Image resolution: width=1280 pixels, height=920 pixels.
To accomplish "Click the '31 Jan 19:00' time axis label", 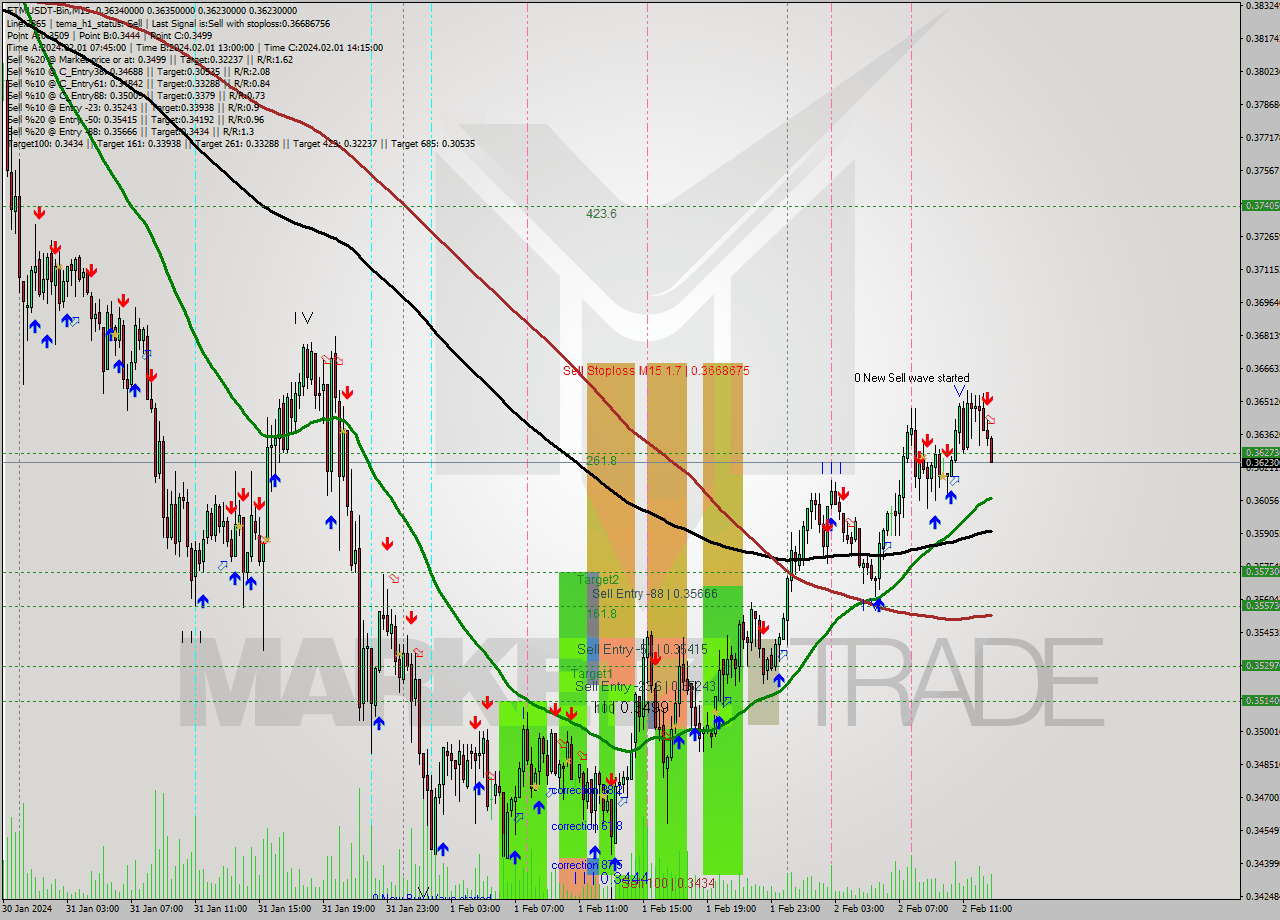I will [347, 909].
